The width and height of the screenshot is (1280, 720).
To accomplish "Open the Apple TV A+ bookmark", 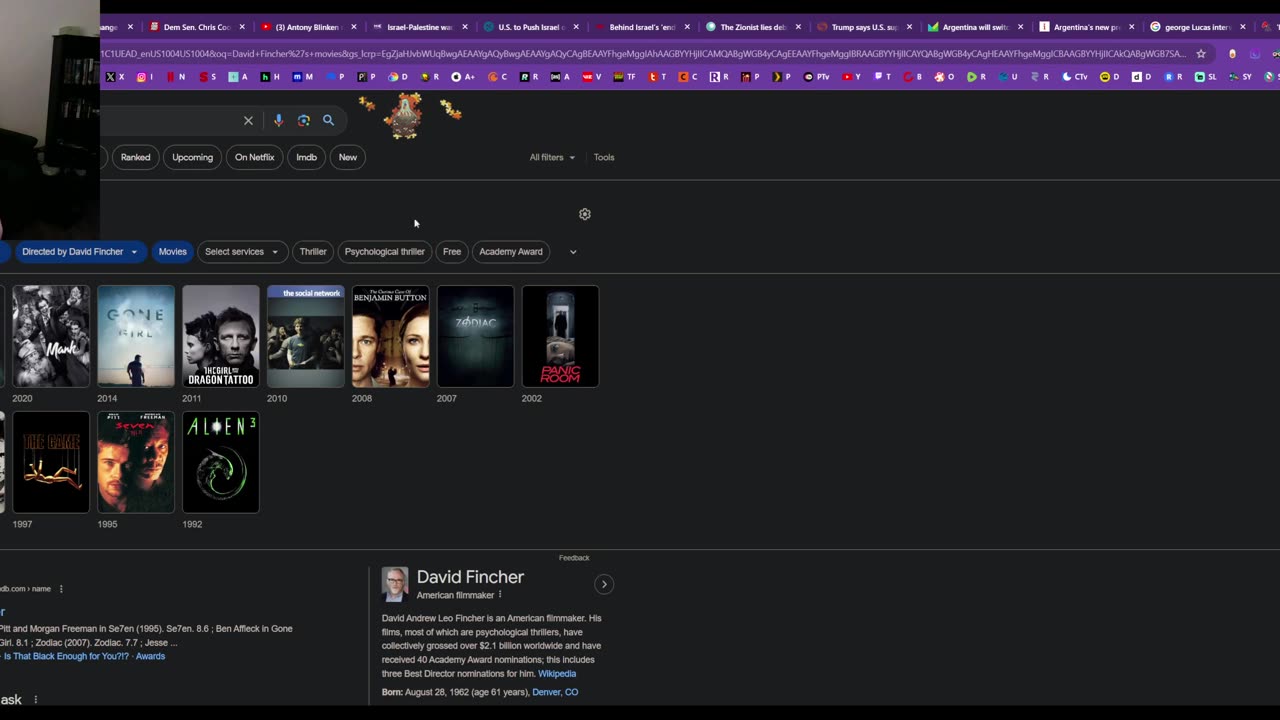I will 463,77.
